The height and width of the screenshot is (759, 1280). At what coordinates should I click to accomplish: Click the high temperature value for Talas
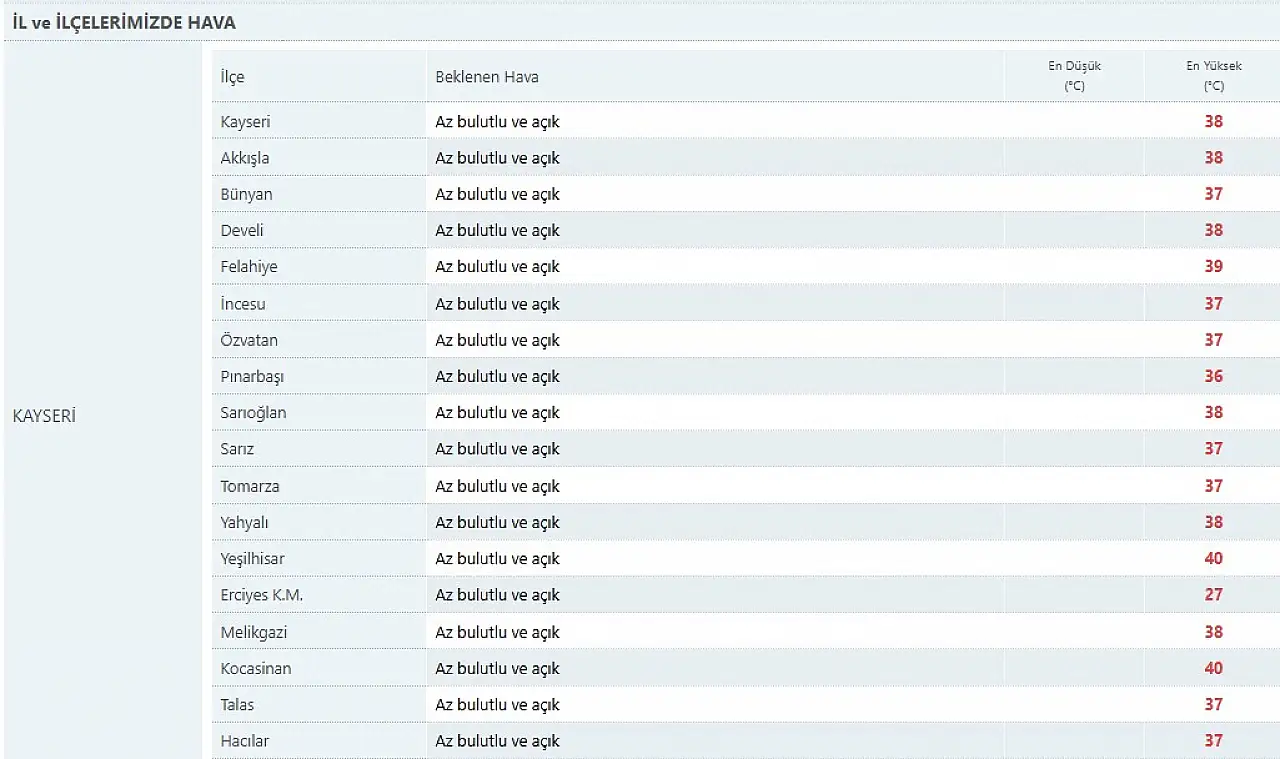(x=1213, y=704)
